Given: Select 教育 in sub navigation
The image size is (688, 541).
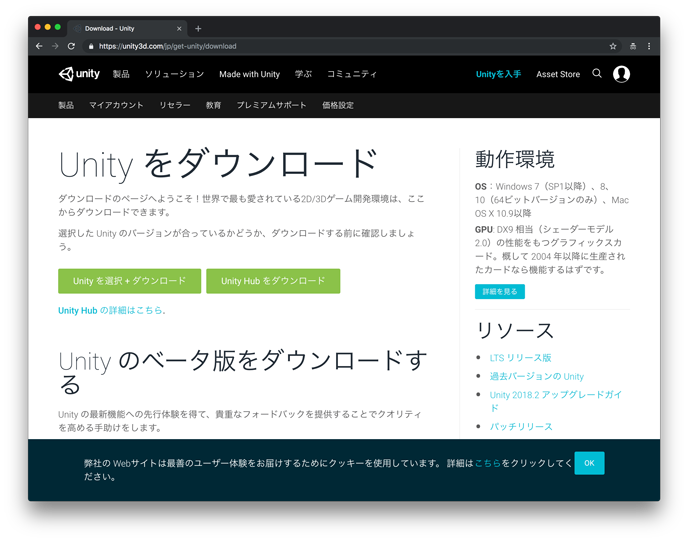Looking at the screenshot, I should click(x=214, y=105).
